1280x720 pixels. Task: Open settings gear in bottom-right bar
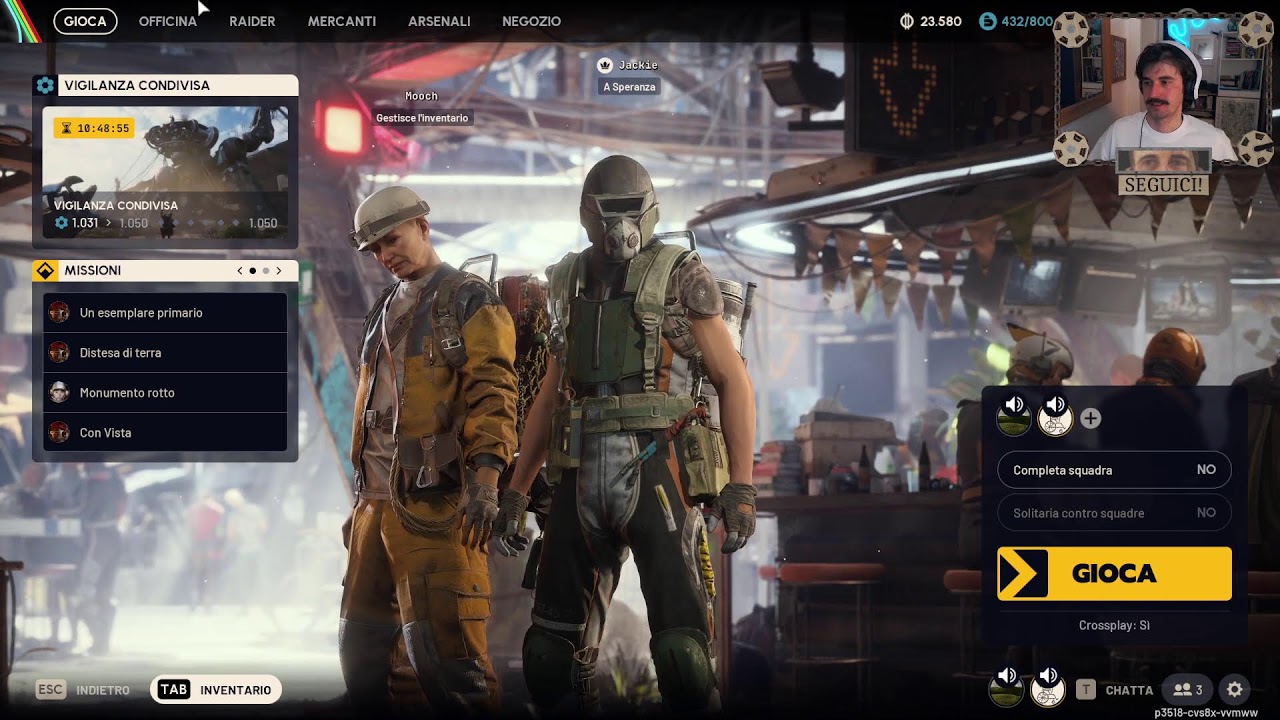pyautogui.click(x=1235, y=689)
